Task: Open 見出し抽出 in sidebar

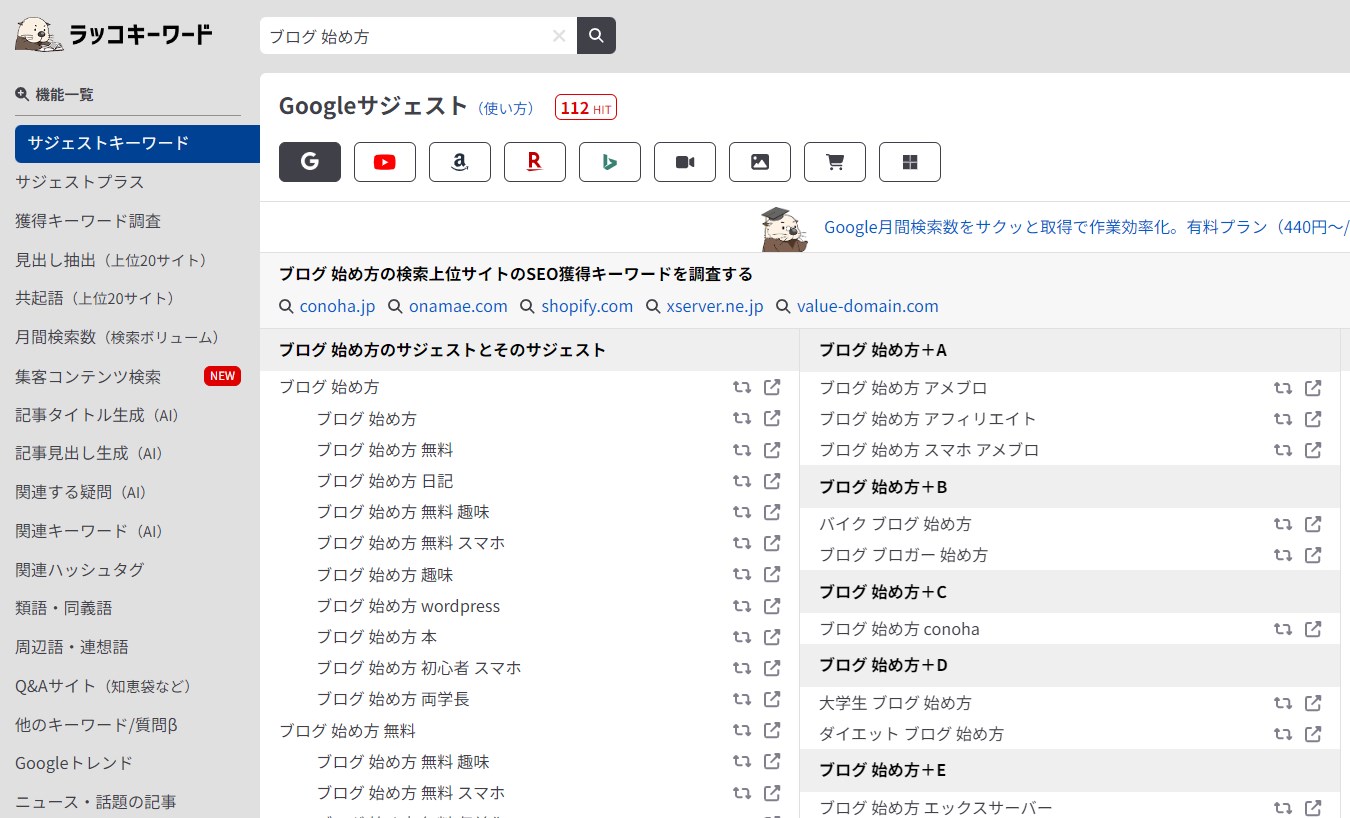Action: click(x=112, y=260)
